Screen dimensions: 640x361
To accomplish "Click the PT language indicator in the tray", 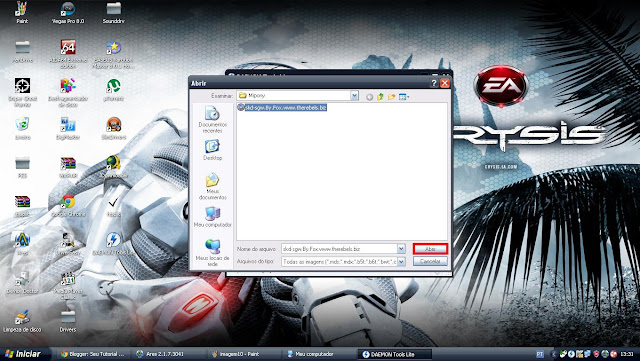I will coord(540,354).
